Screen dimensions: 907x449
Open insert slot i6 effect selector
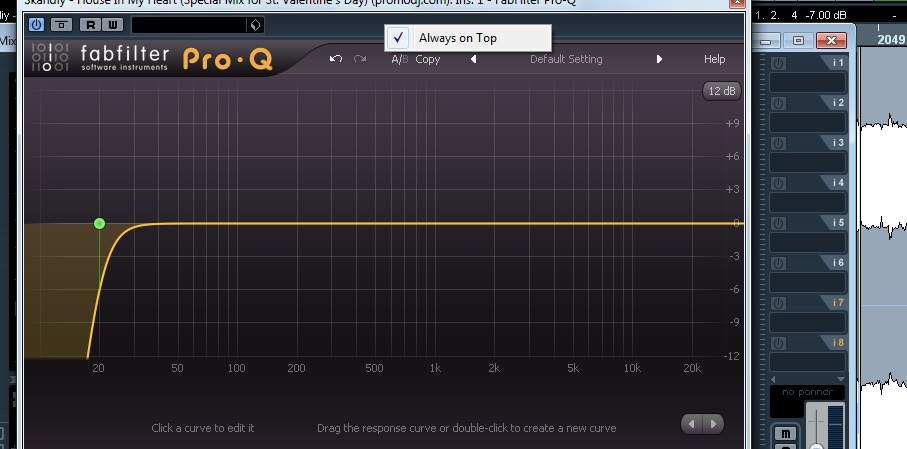click(808, 282)
